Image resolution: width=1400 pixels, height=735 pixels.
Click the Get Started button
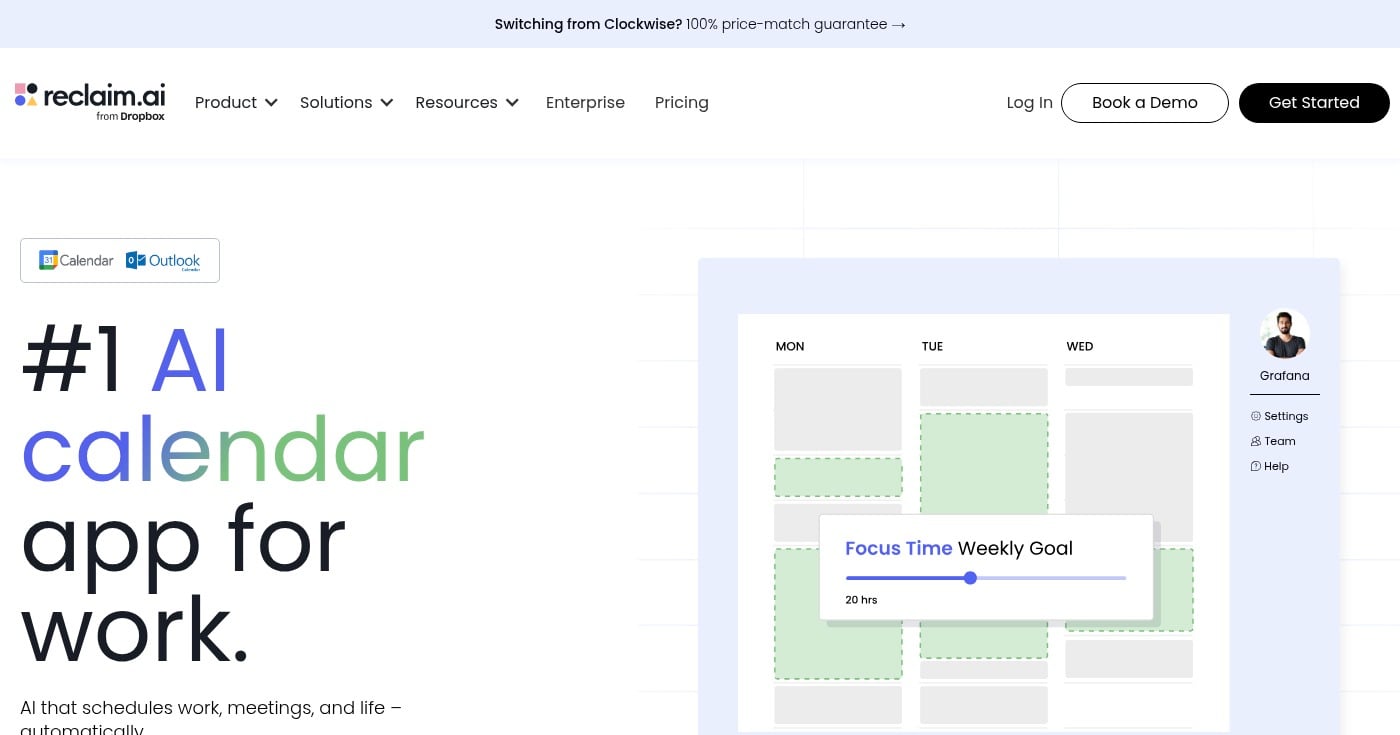(1314, 103)
